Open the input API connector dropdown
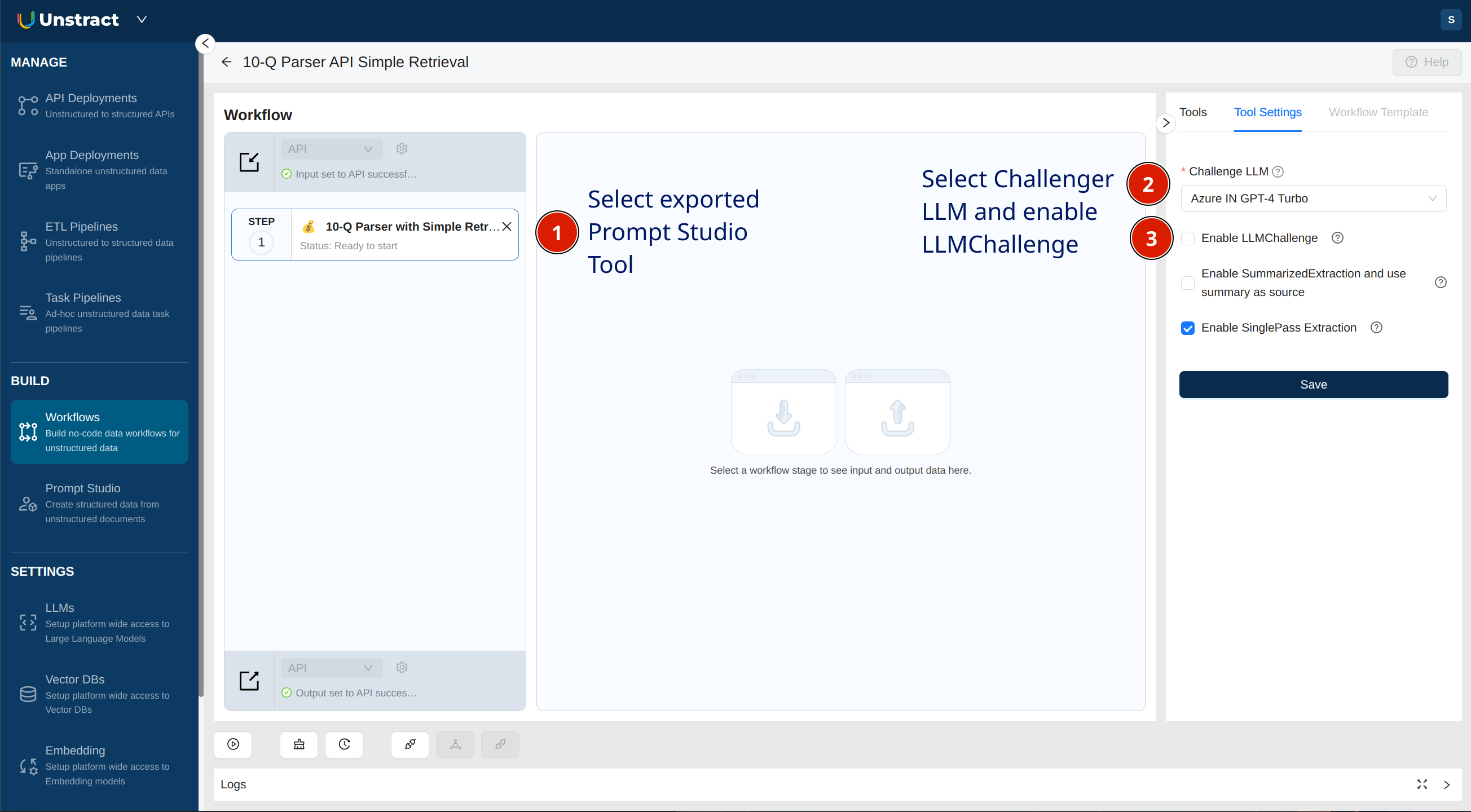 point(331,149)
